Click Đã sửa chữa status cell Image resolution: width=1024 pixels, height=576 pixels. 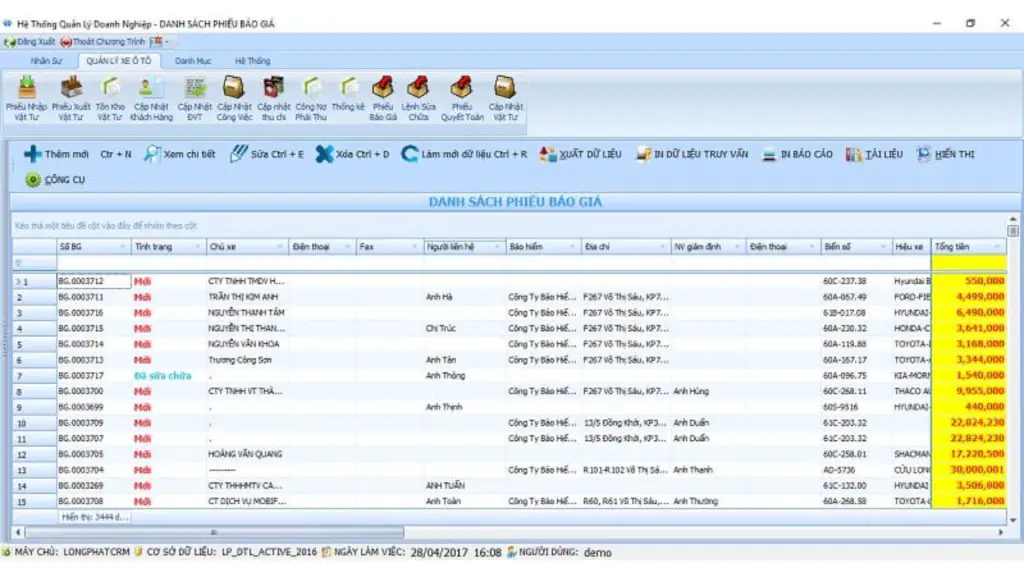[x=168, y=376]
